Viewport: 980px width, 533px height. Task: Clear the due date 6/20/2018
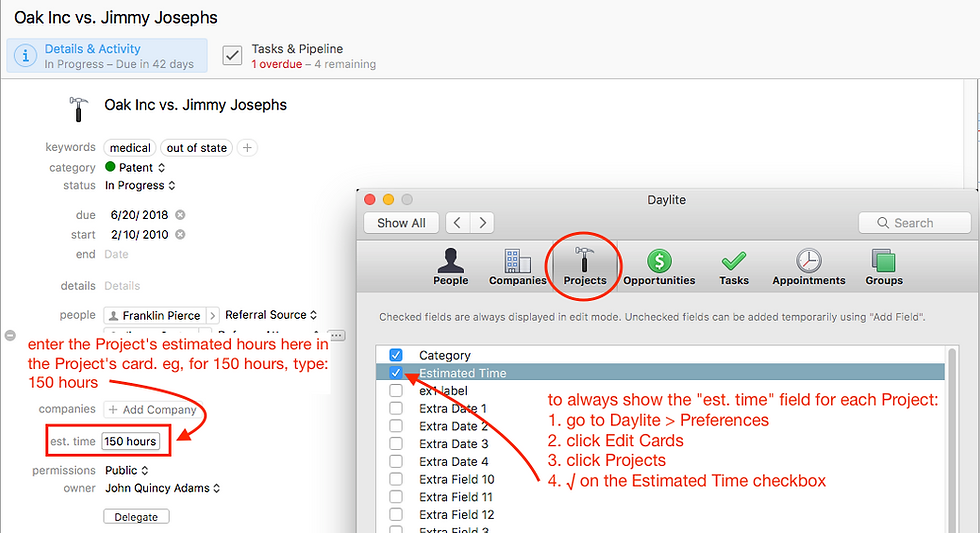[x=180, y=215]
